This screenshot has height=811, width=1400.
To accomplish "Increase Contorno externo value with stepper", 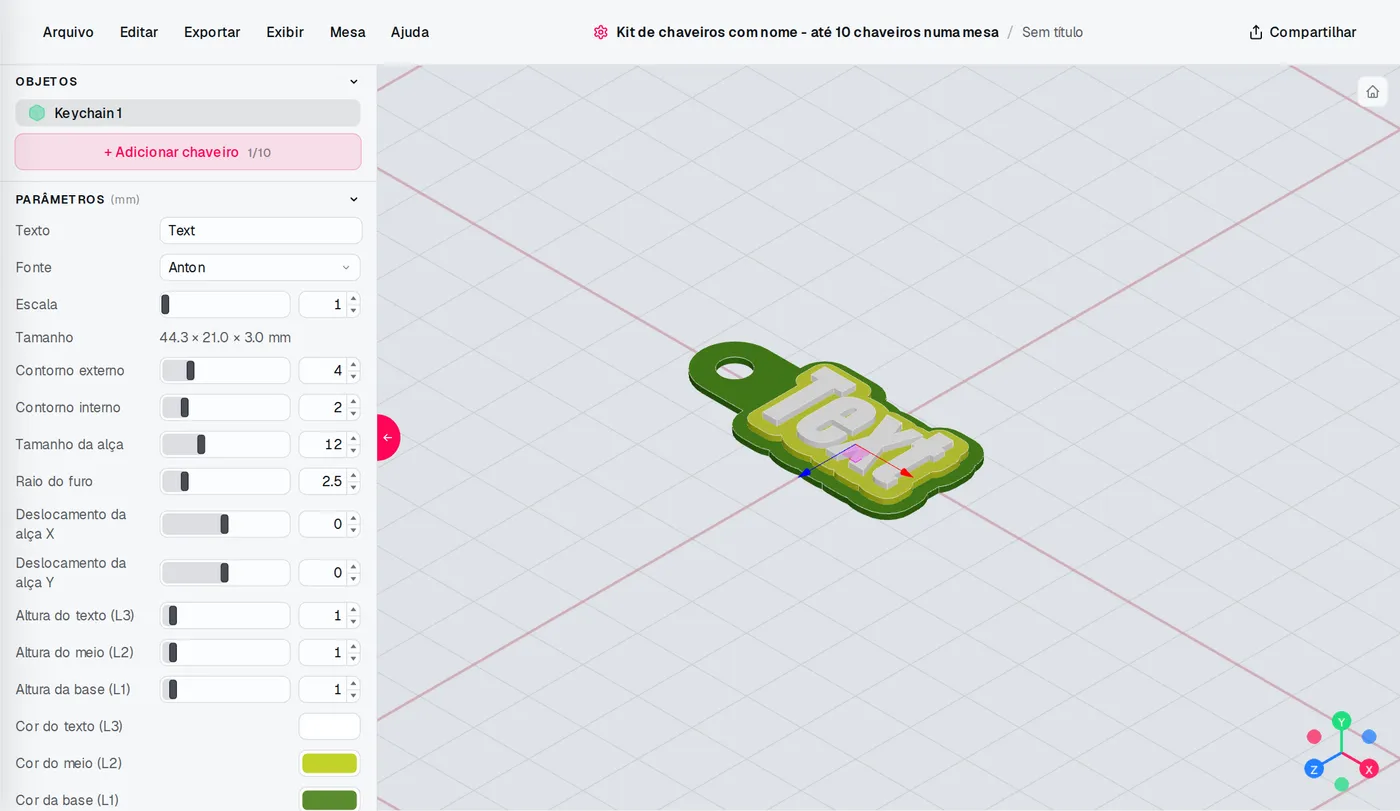I will (353, 365).
